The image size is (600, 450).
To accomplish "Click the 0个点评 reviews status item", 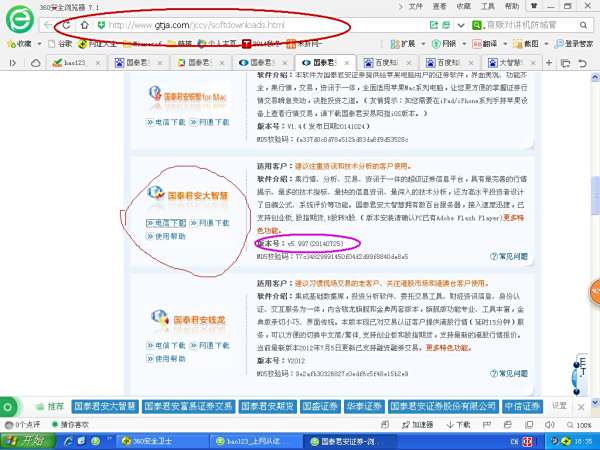I will [22, 425].
